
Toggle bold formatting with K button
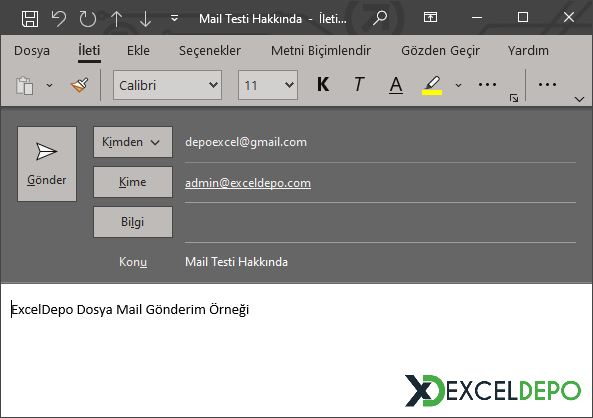coord(323,84)
